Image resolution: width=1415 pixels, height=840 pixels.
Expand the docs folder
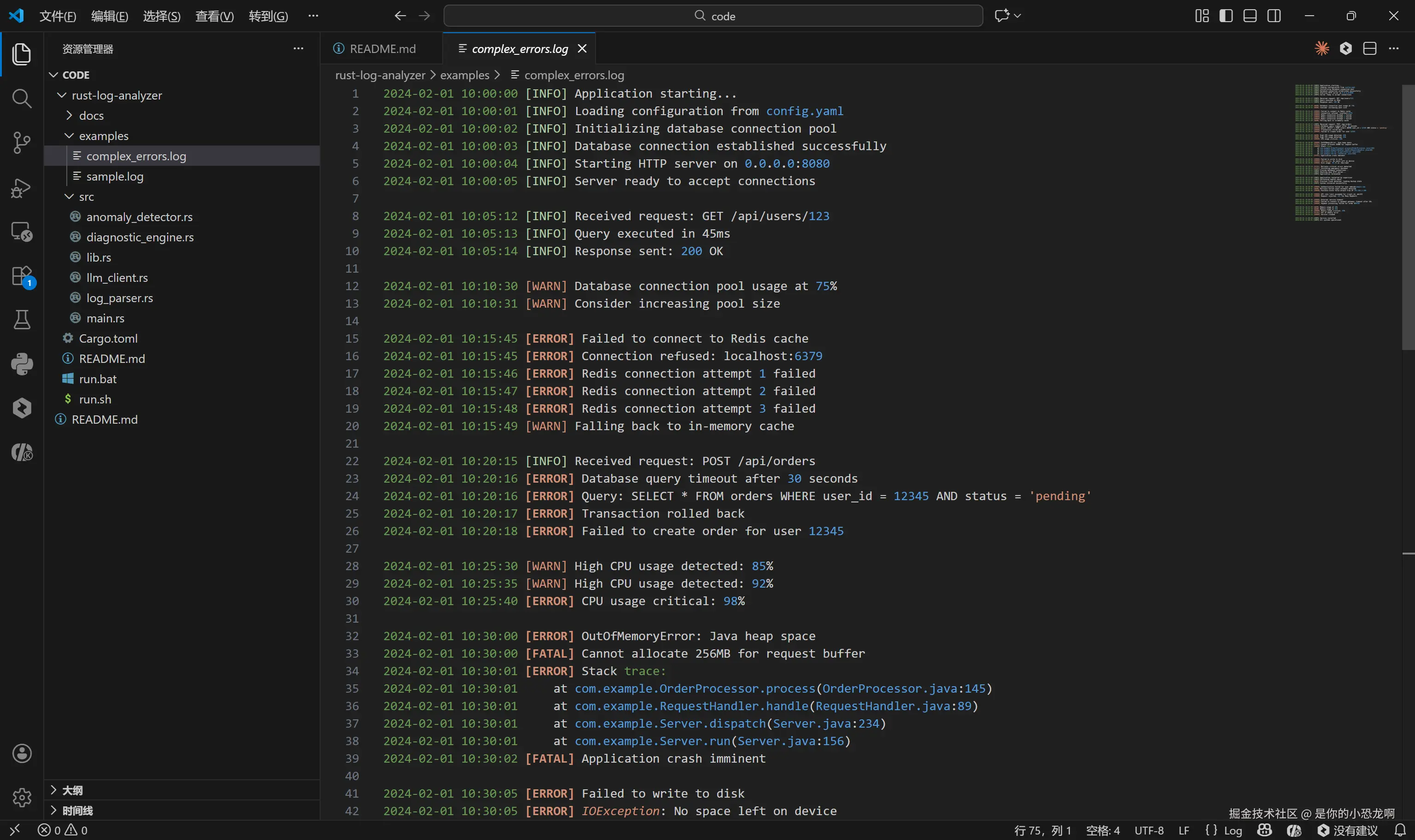coord(91,116)
